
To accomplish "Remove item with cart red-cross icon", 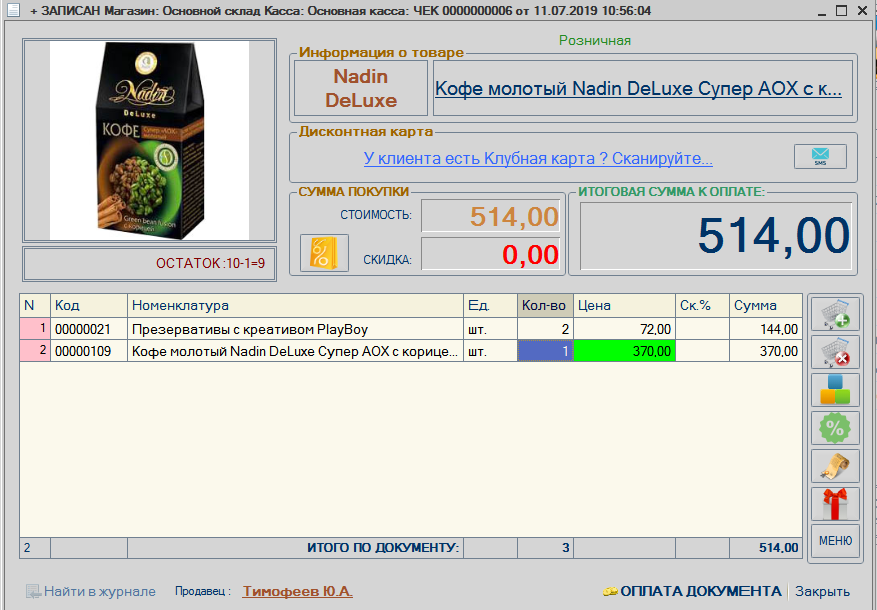I will (835, 352).
